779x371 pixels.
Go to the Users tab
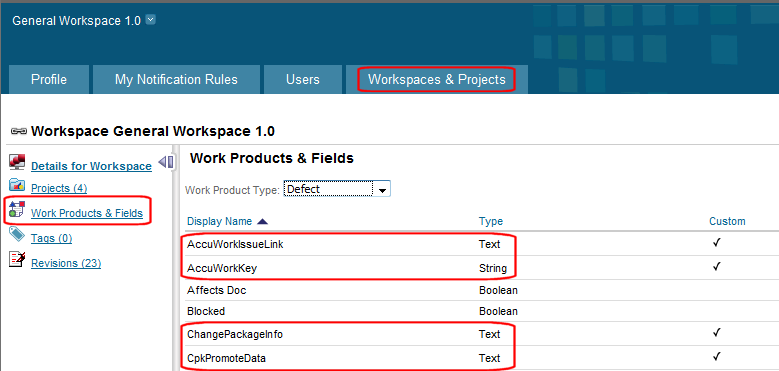[303, 79]
